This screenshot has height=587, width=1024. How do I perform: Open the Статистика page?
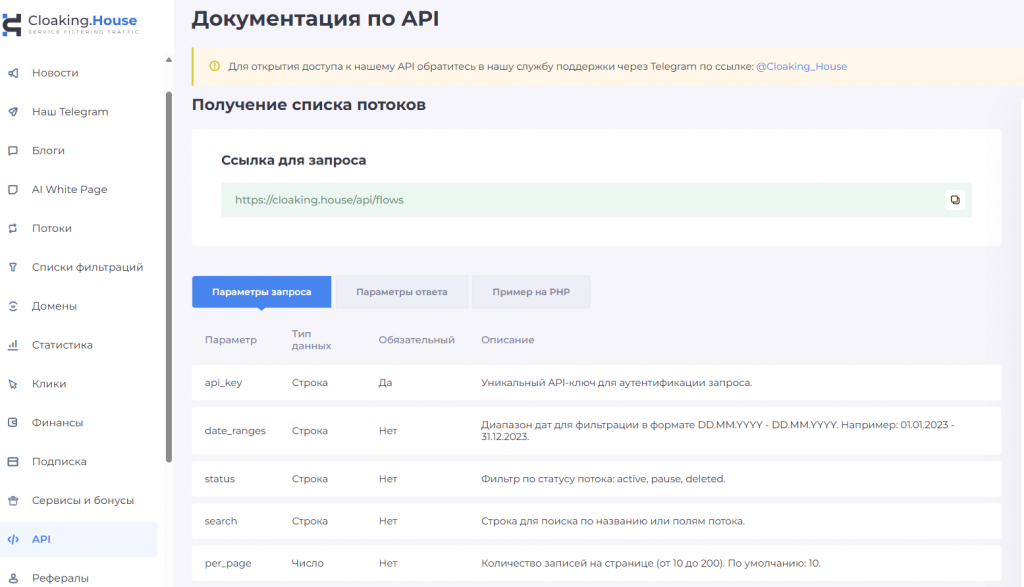point(62,345)
